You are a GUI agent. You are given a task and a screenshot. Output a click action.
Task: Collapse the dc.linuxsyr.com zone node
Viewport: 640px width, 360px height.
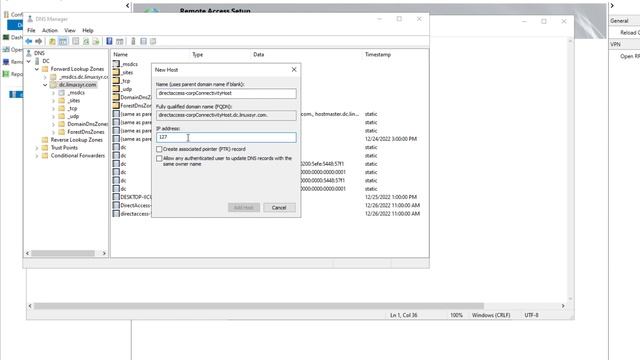point(45,85)
